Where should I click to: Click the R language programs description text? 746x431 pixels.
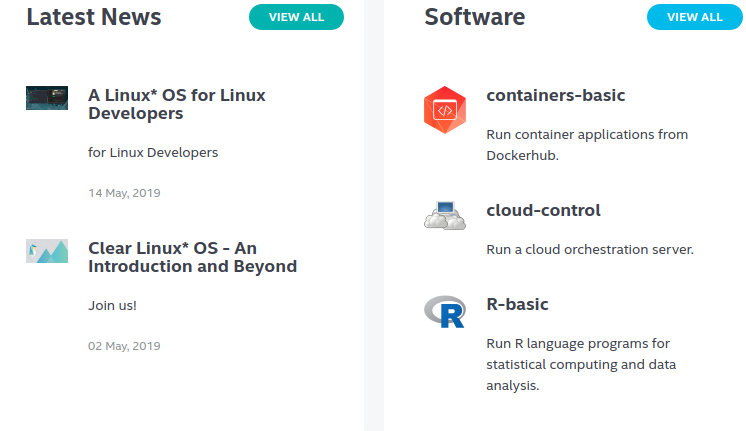(581, 364)
